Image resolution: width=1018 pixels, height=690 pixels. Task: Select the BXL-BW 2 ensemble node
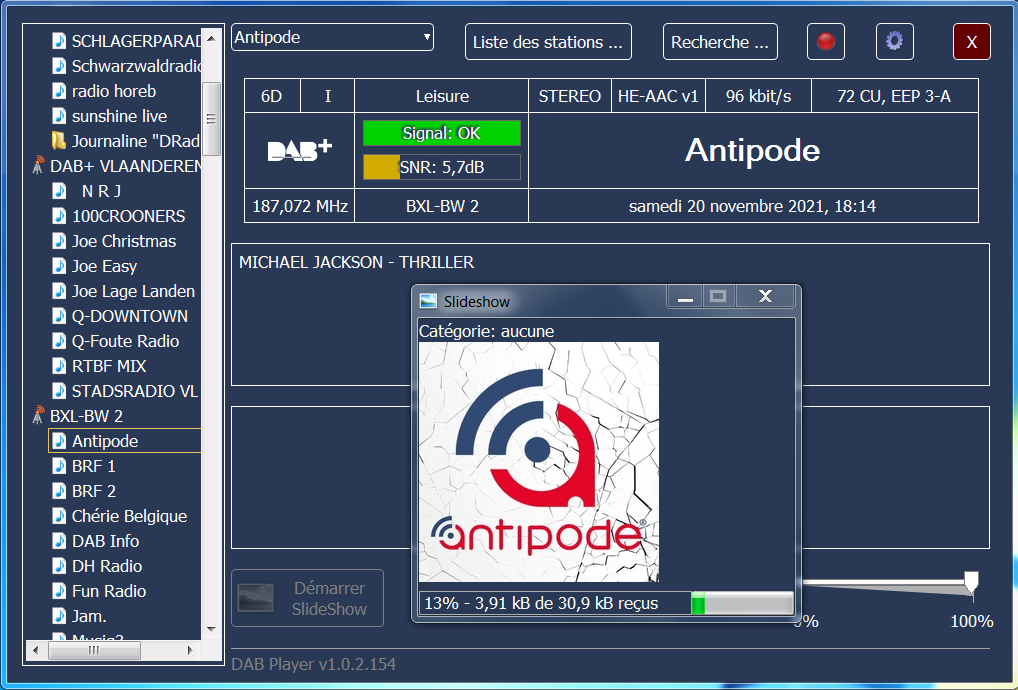pos(86,416)
